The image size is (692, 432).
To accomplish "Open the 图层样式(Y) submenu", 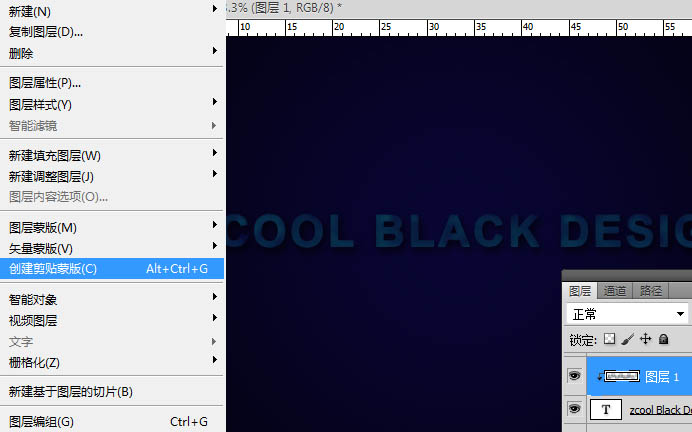I will click(x=112, y=105).
